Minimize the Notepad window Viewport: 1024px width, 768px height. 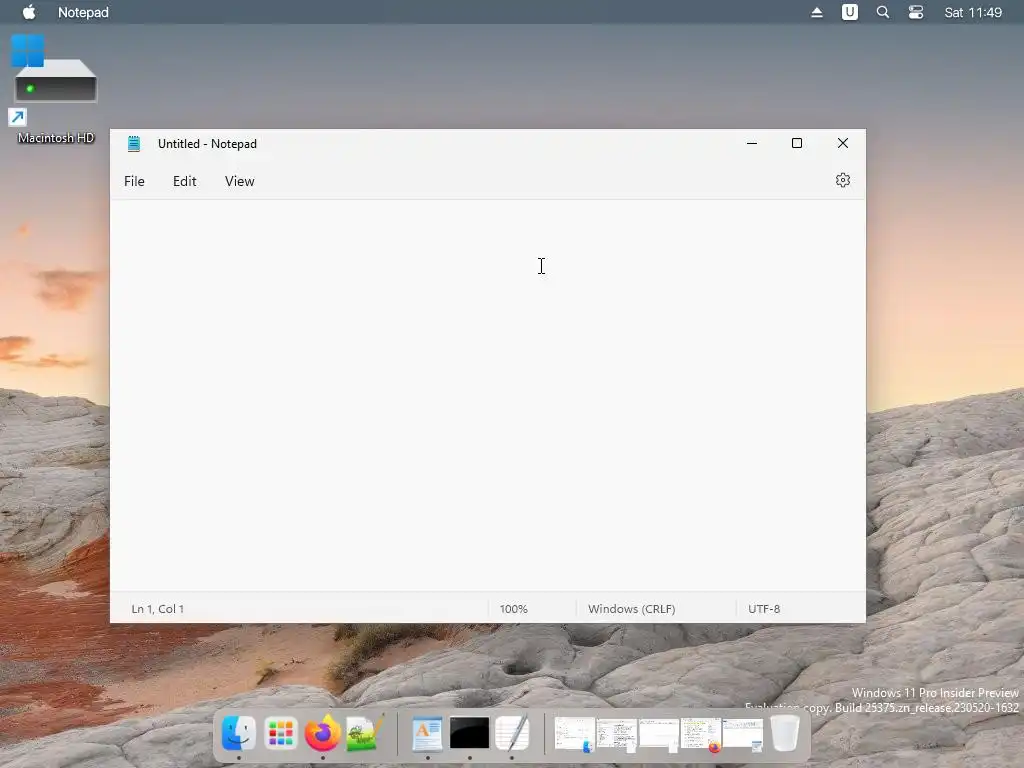pyautogui.click(x=752, y=143)
